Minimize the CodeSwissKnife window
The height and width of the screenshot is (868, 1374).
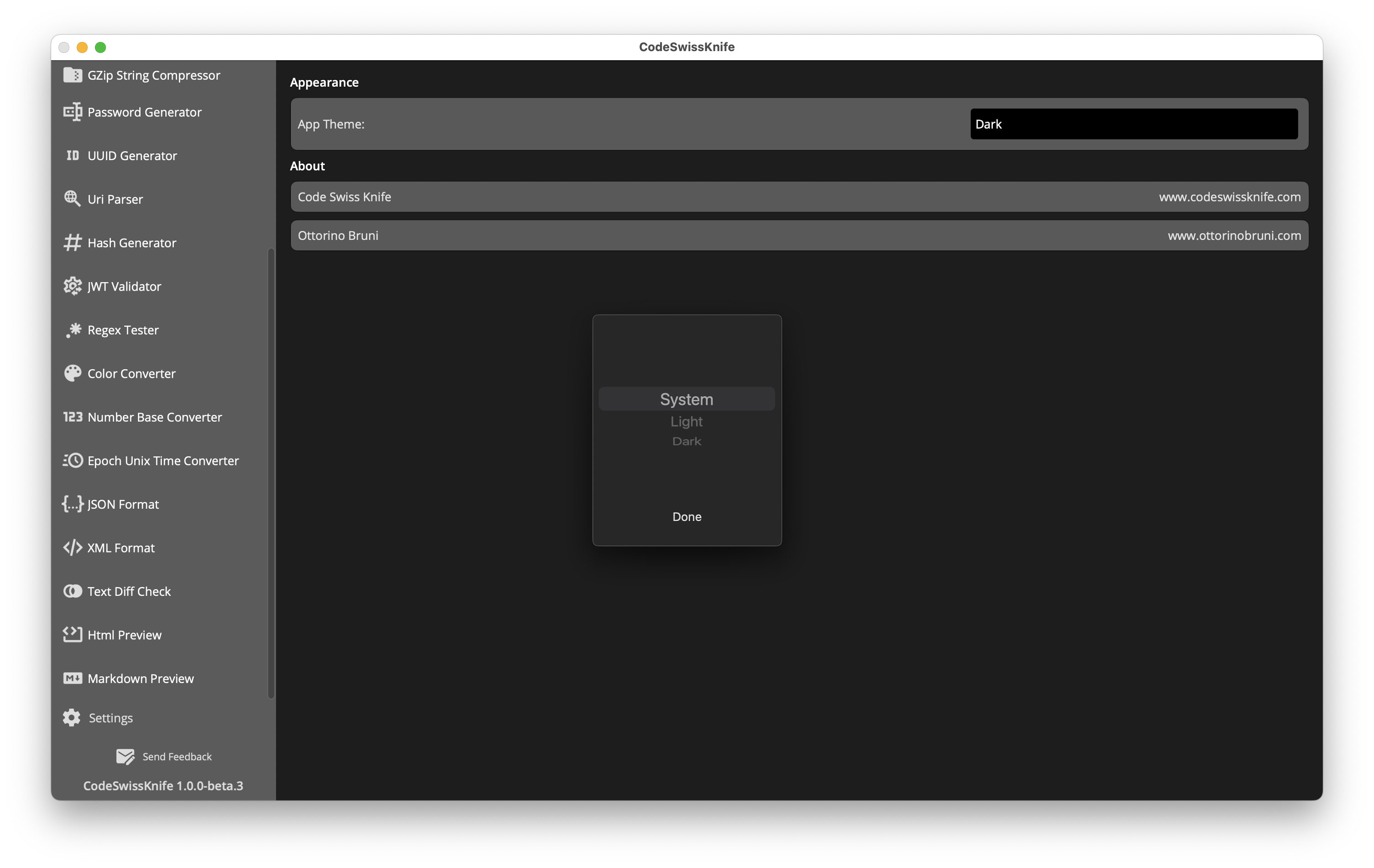click(82, 47)
